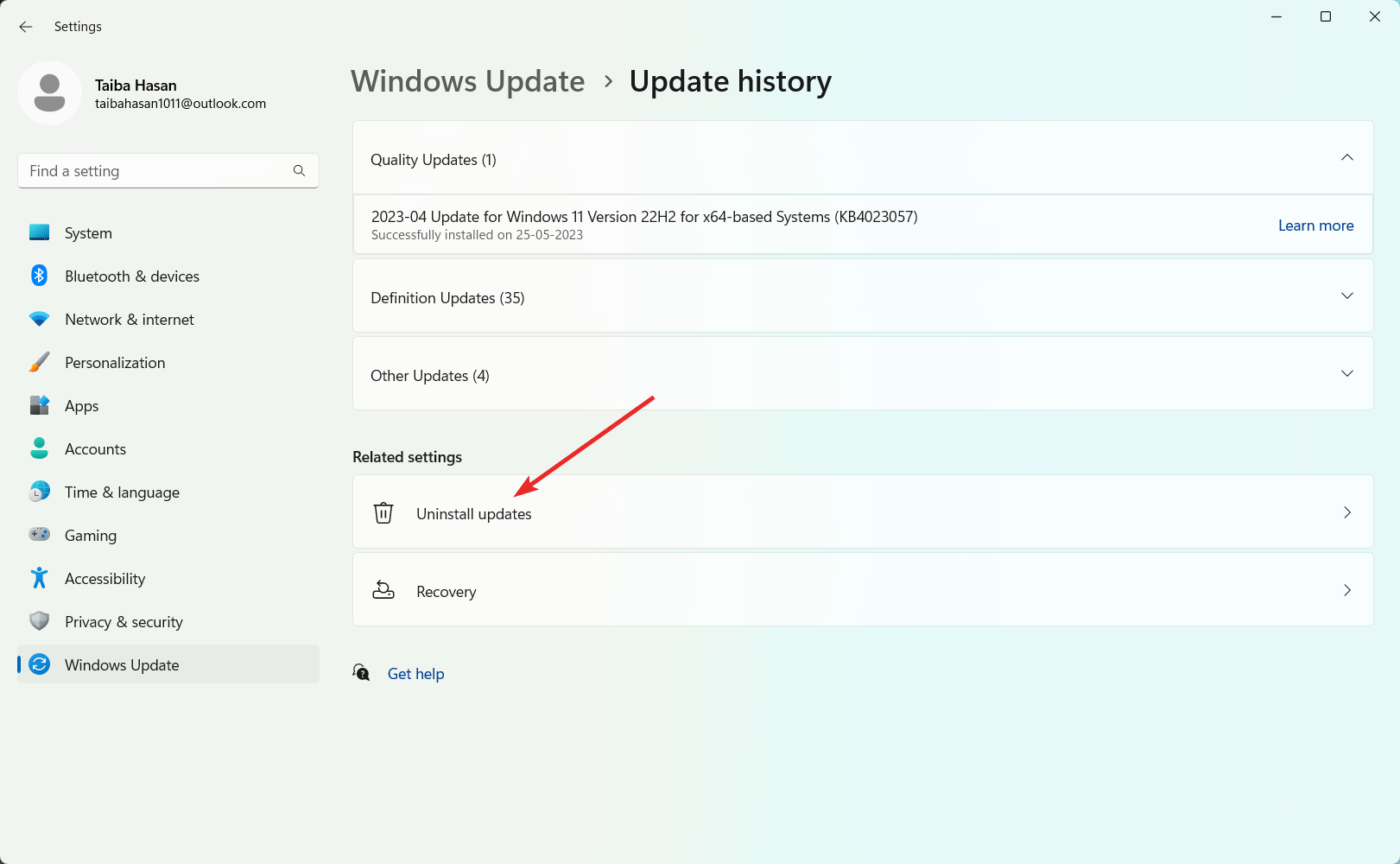The width and height of the screenshot is (1400, 864).
Task: Click the Find a setting search box
Action: pyautogui.click(x=155, y=171)
